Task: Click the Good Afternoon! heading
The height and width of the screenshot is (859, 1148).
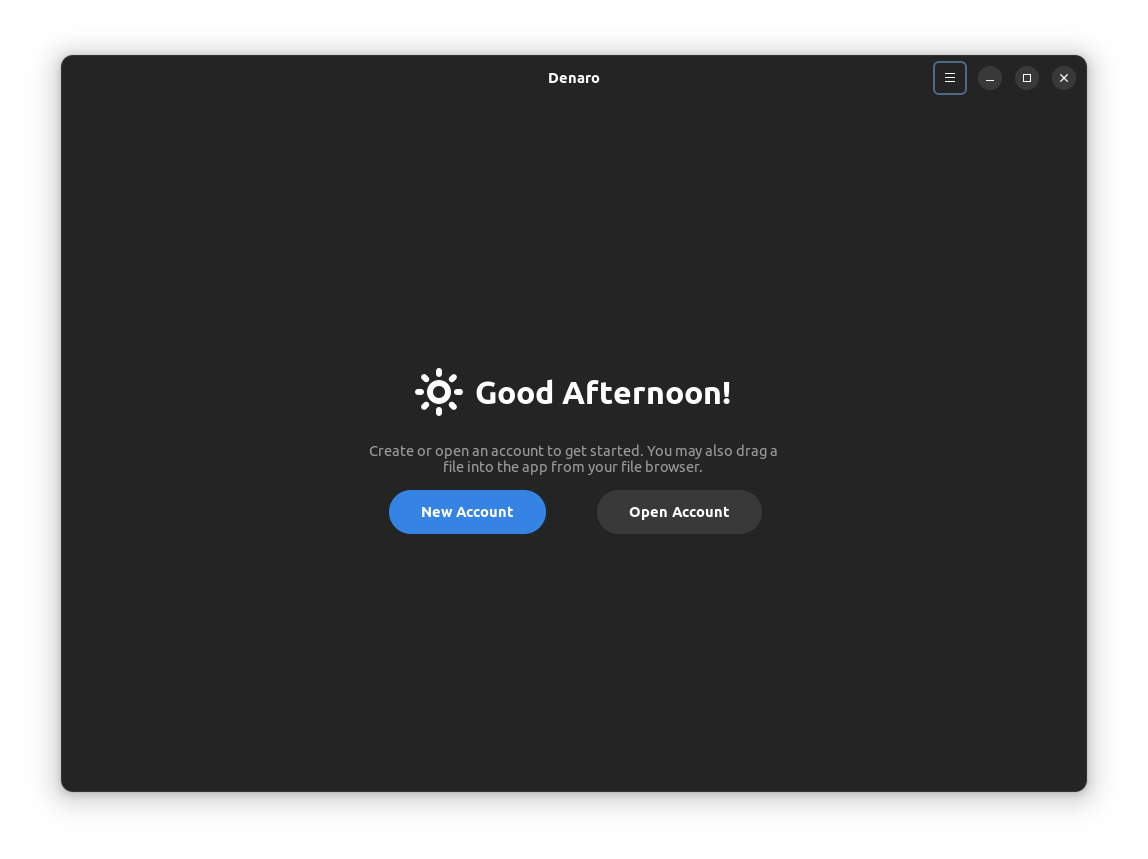Action: click(x=602, y=393)
